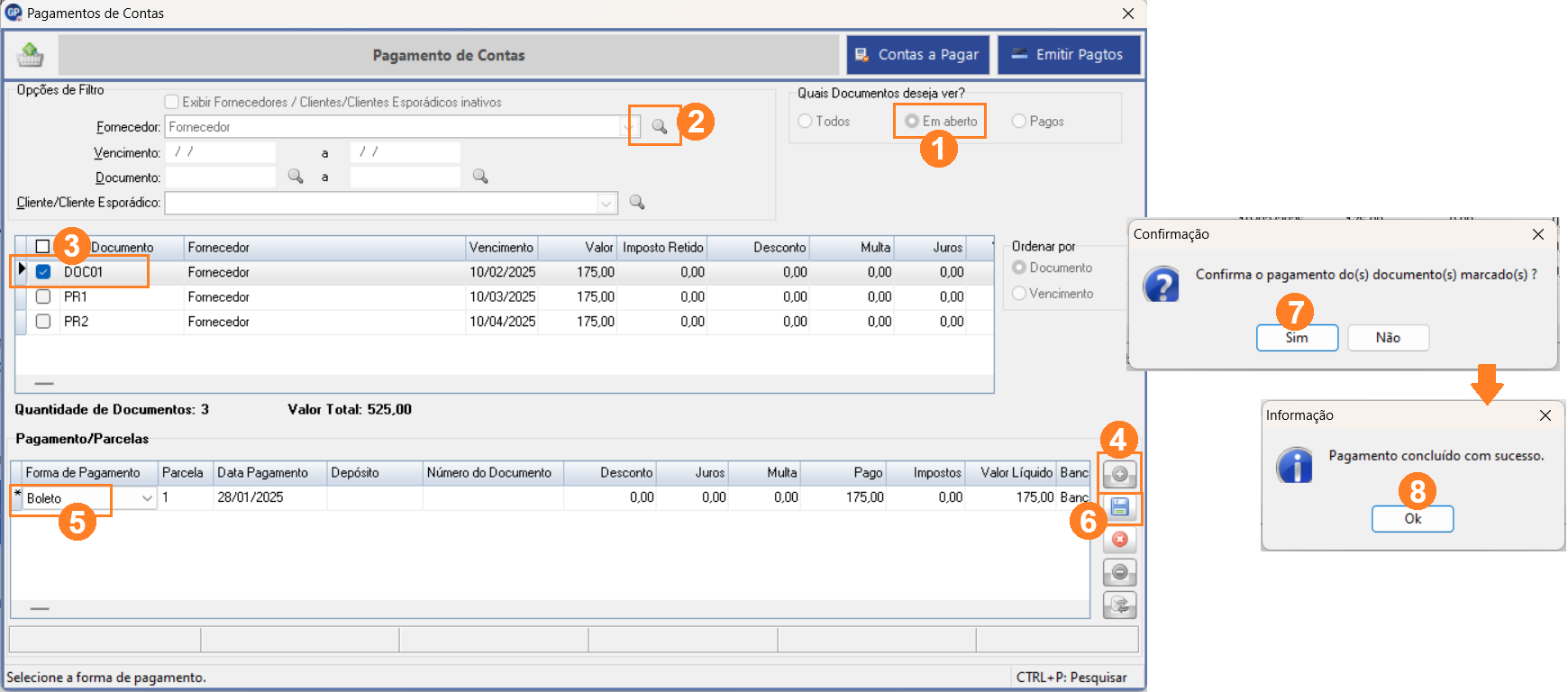Confirm with Sim in Confirmação dialog
1568x692 pixels.
coord(1297,338)
